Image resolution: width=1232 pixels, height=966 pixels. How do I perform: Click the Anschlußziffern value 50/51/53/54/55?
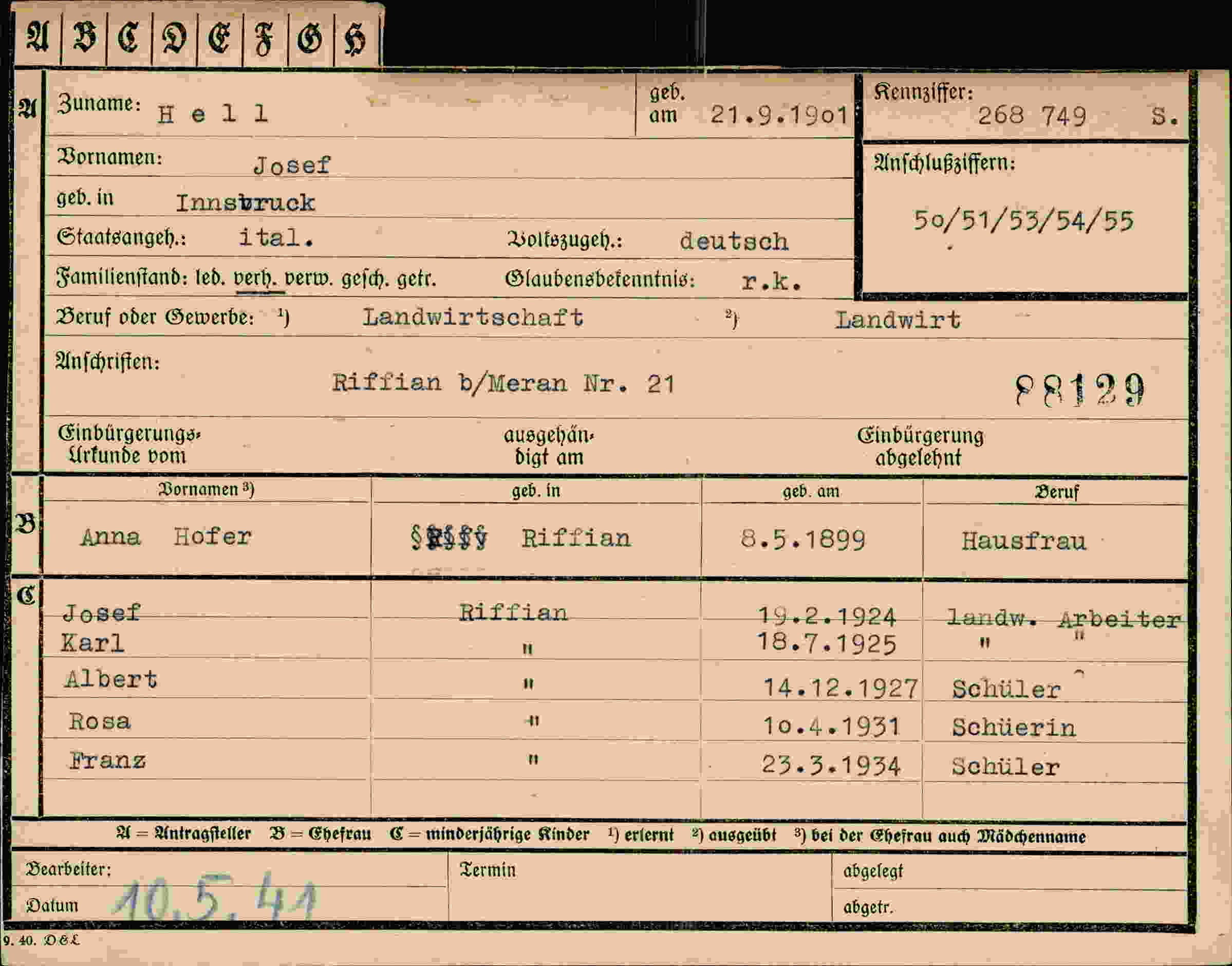1023,220
